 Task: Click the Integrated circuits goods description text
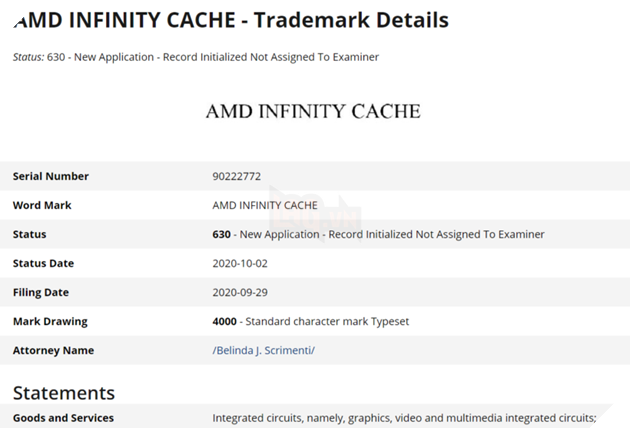click(404, 418)
